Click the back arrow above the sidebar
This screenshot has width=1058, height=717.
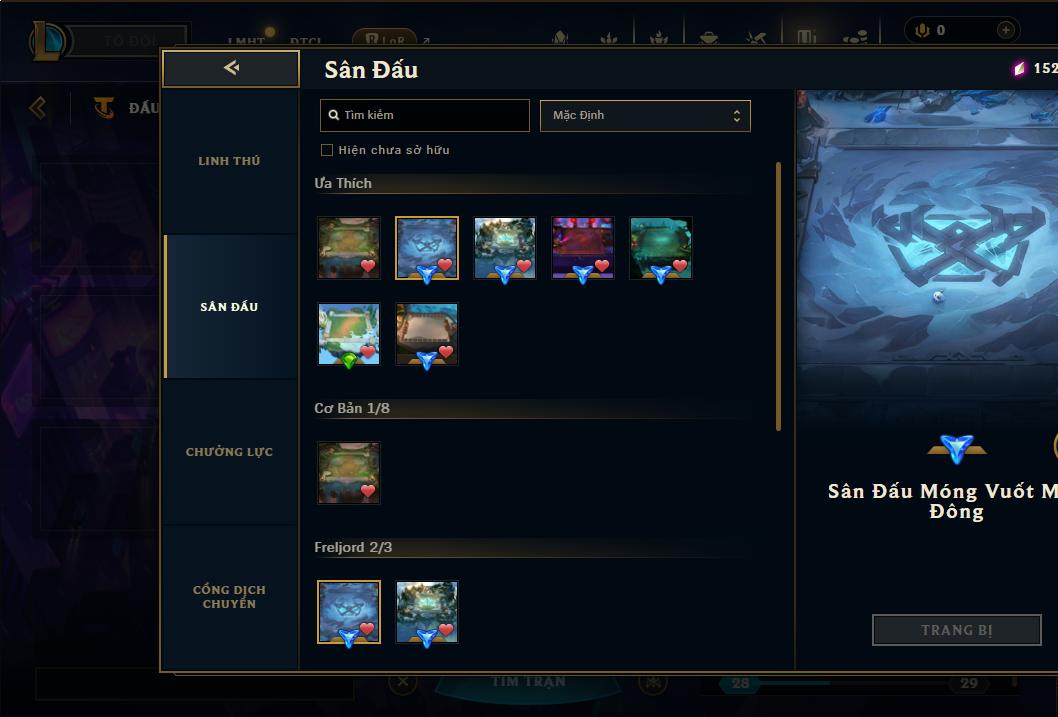point(231,67)
